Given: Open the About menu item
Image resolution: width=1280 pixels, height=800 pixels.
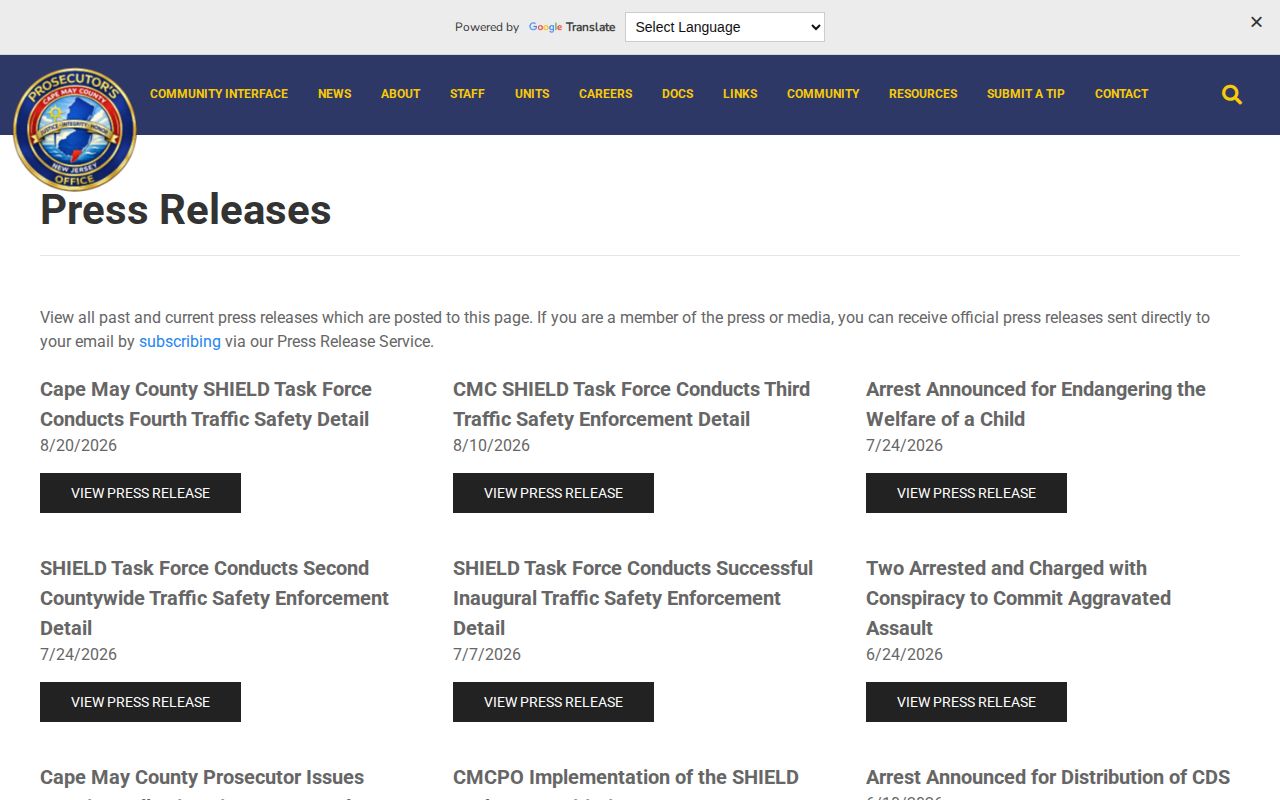Looking at the screenshot, I should (400, 94).
